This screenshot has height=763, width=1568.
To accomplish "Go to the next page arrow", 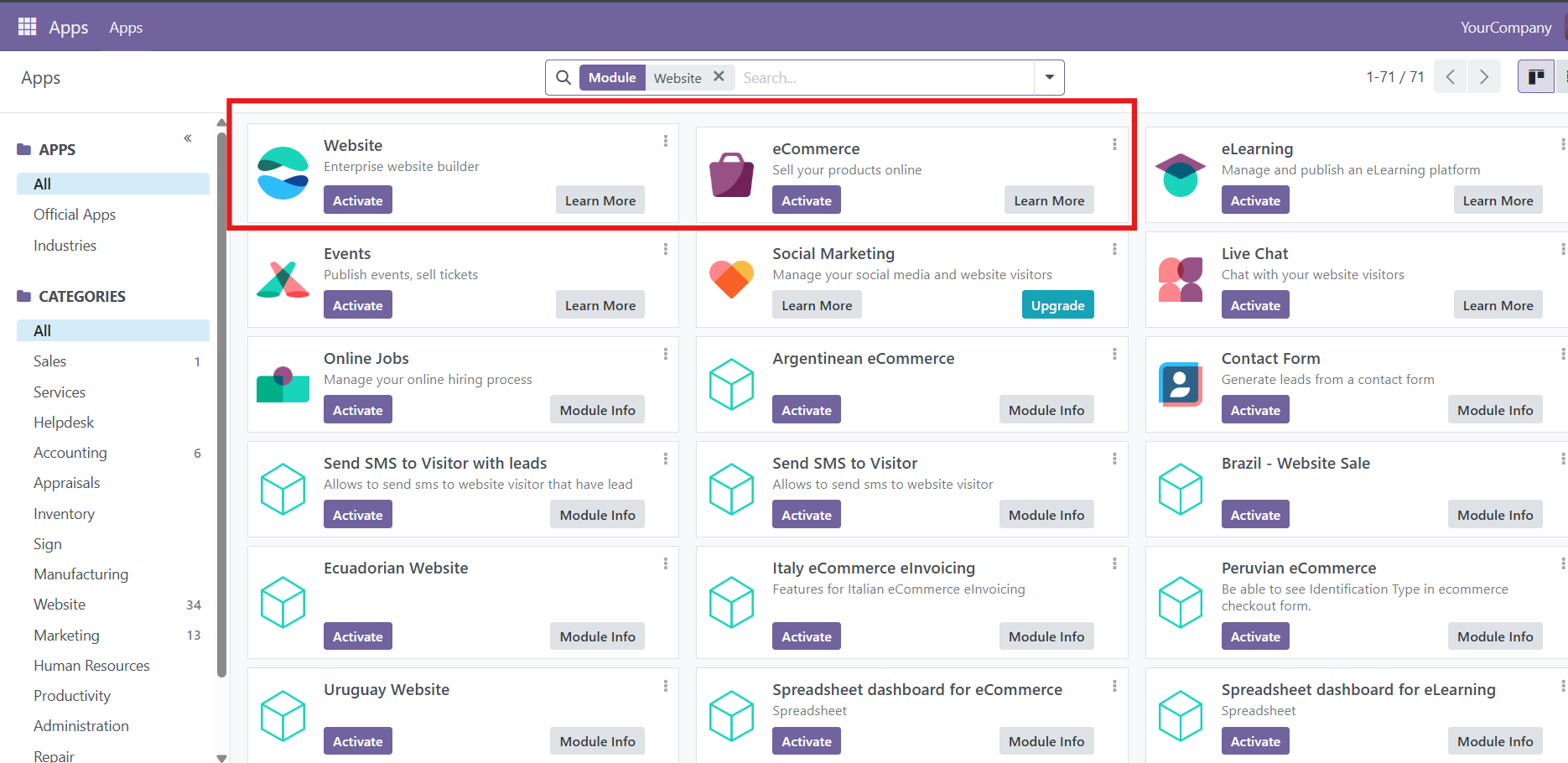I will pyautogui.click(x=1484, y=77).
